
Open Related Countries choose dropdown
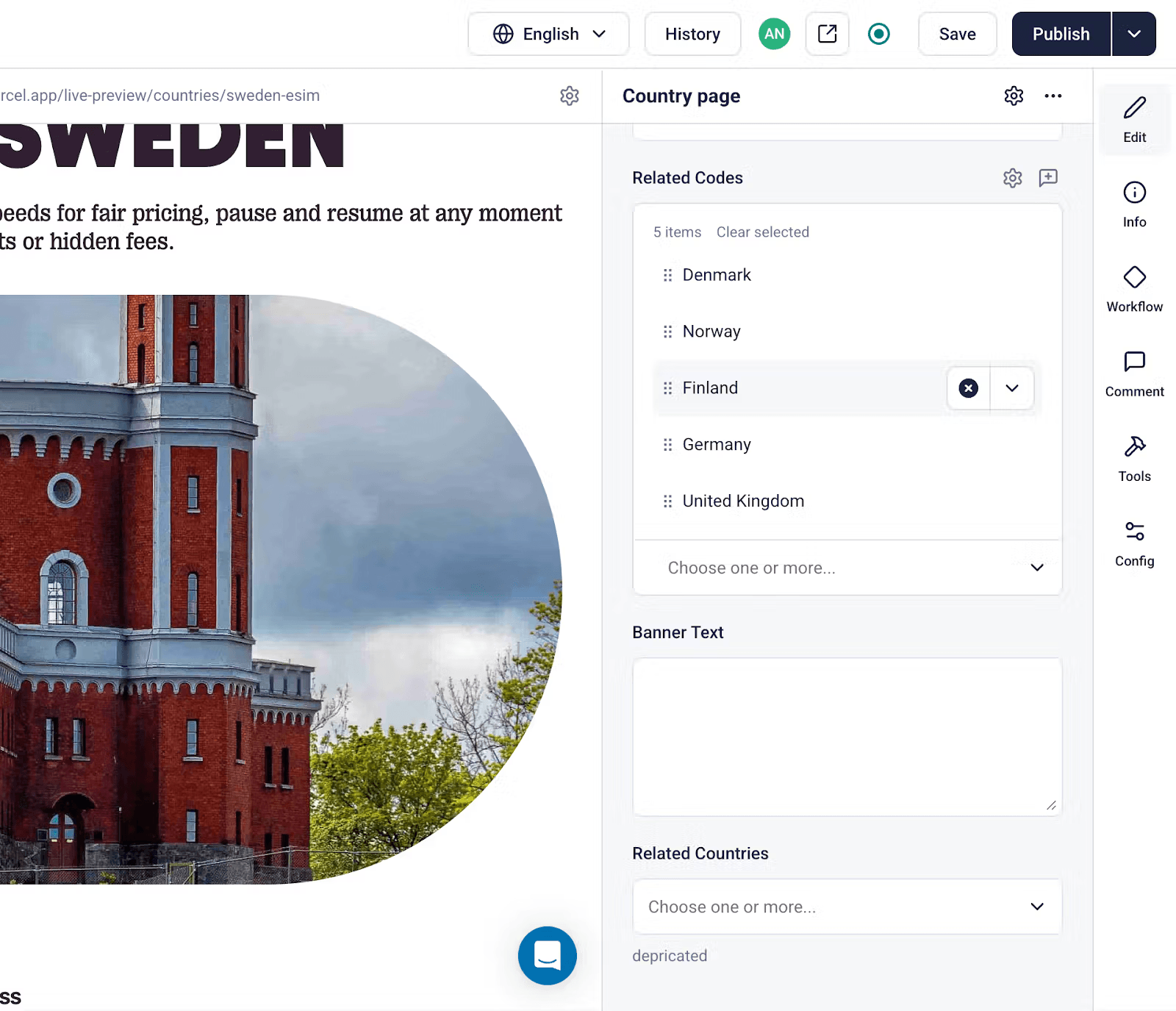tap(847, 907)
